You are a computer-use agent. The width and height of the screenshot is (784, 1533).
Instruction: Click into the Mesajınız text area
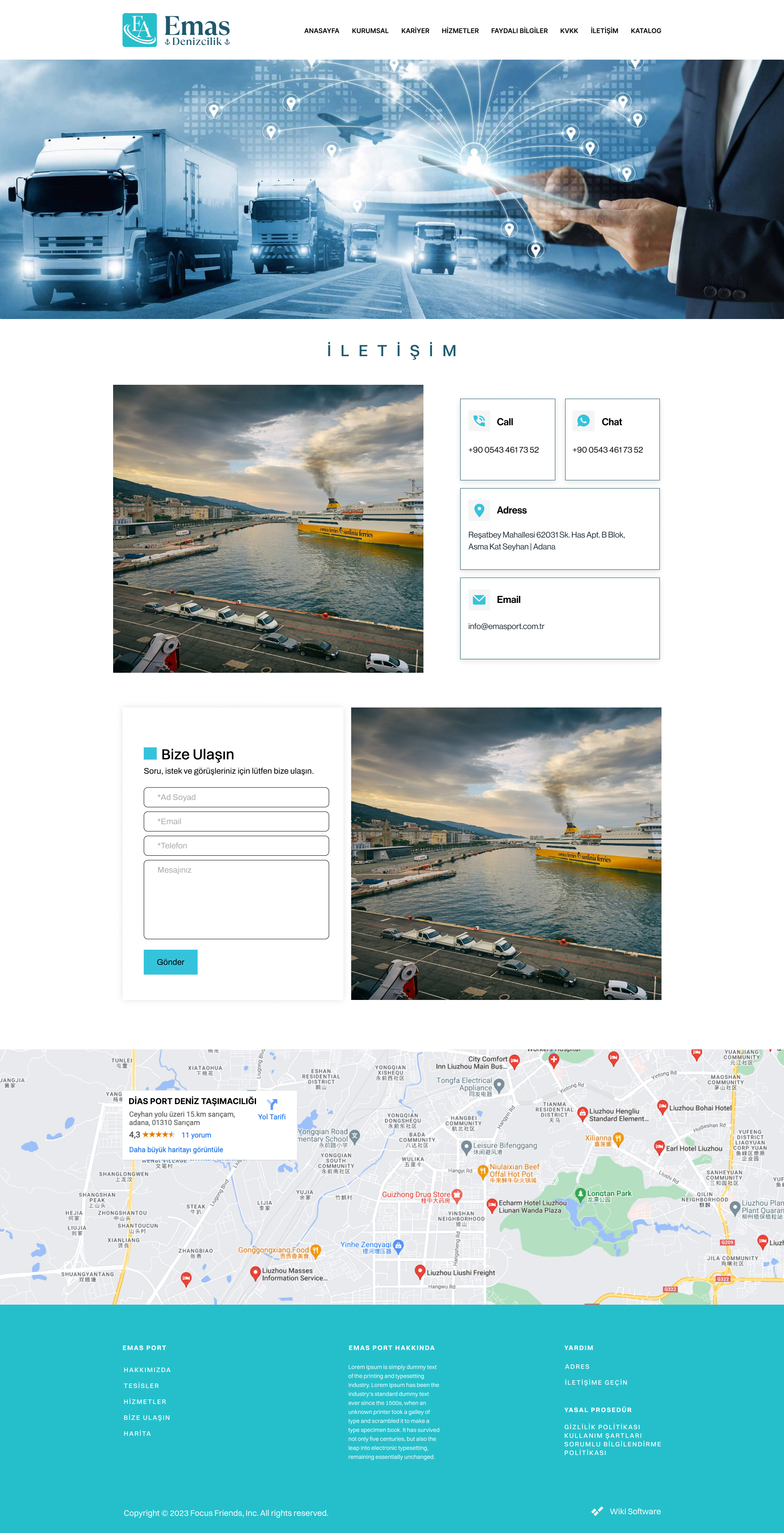click(236, 899)
